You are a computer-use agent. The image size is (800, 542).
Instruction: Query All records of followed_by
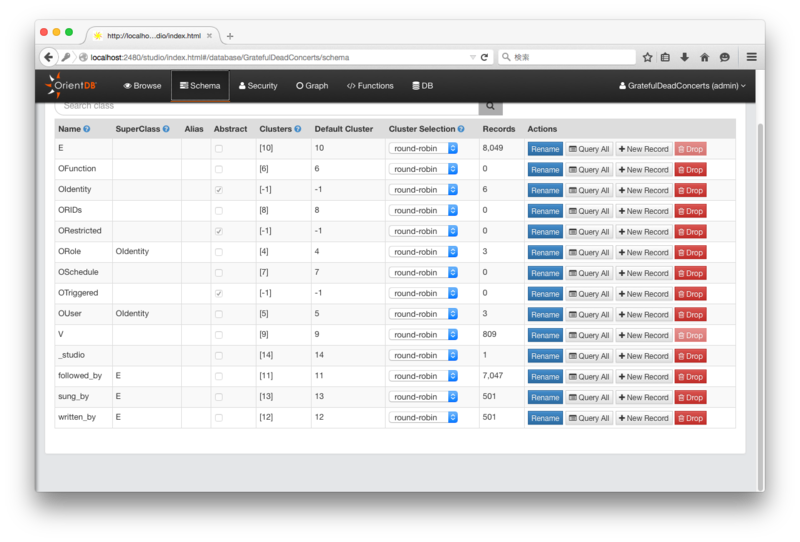(589, 377)
